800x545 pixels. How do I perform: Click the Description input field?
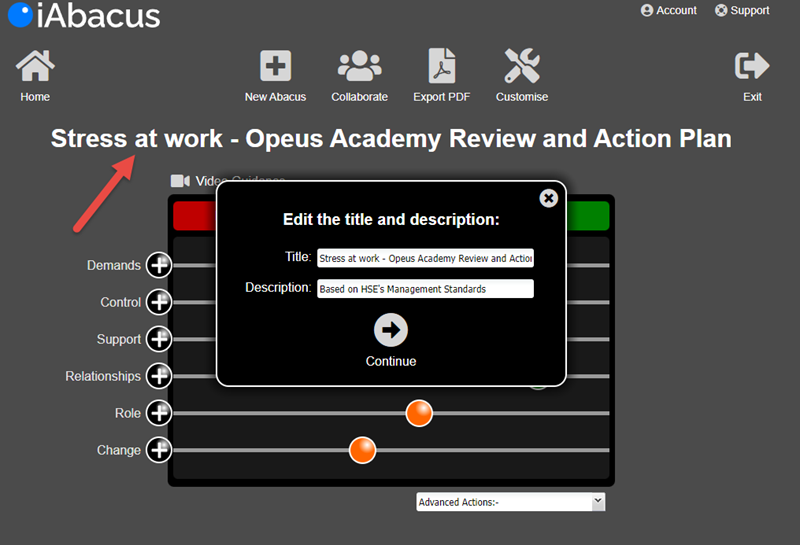pyautogui.click(x=425, y=289)
